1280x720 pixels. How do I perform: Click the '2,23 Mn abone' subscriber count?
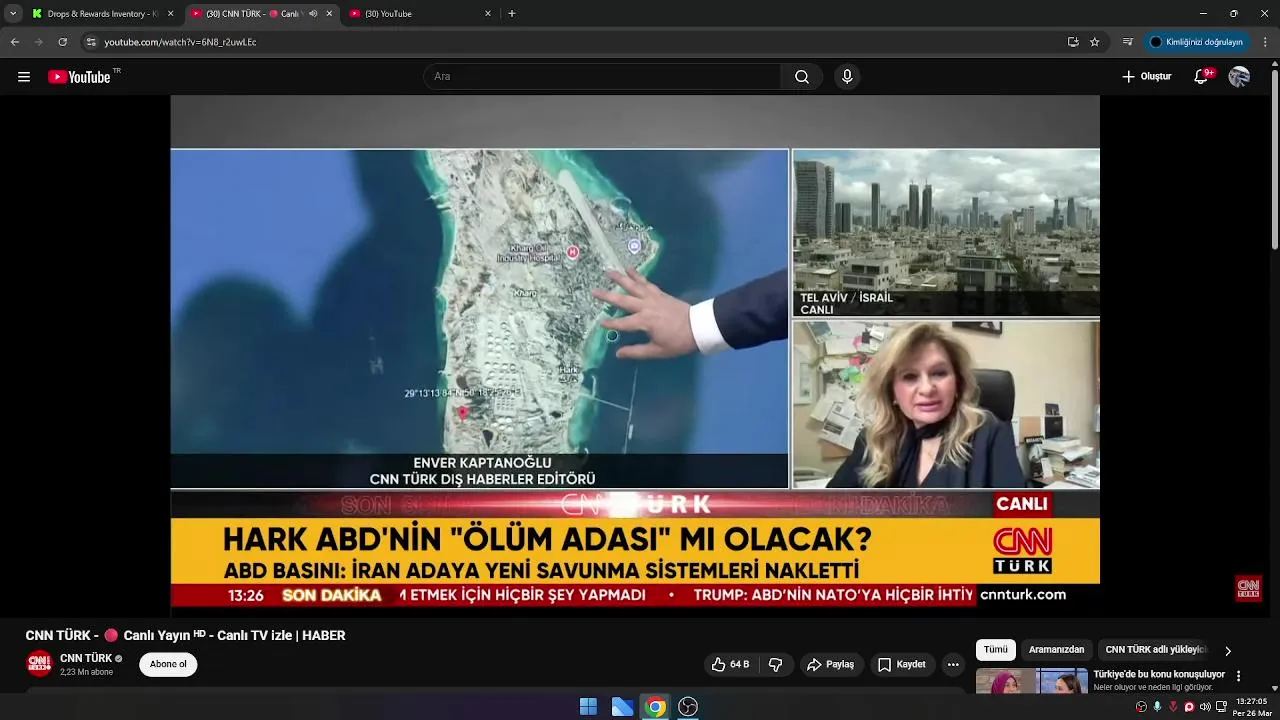(86, 672)
